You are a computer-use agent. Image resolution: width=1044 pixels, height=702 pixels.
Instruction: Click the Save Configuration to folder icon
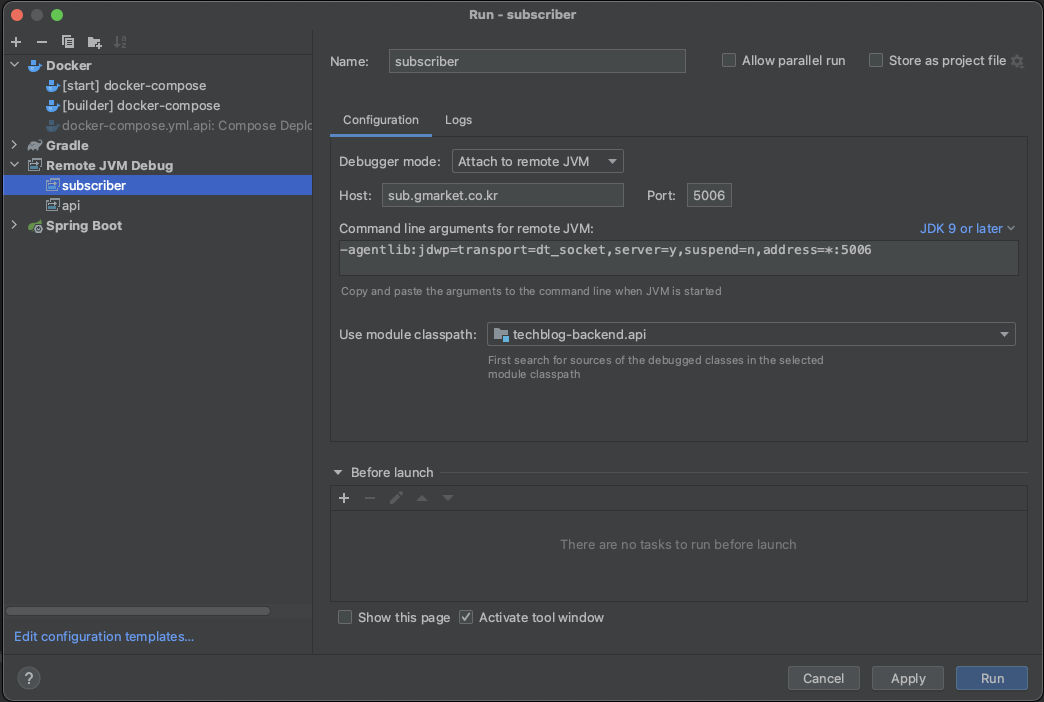94,42
